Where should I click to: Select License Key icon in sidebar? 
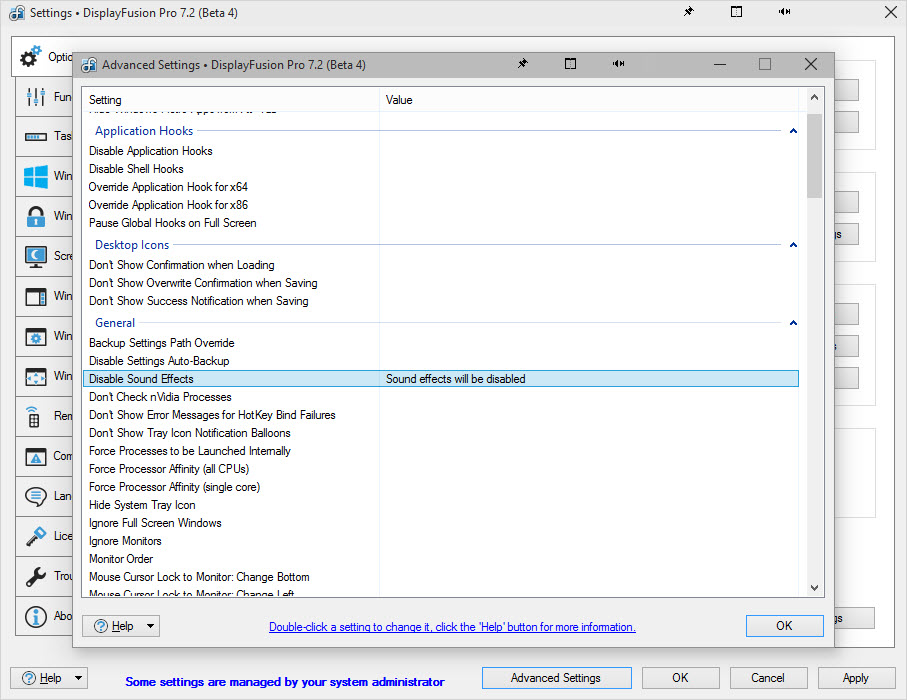(36, 536)
